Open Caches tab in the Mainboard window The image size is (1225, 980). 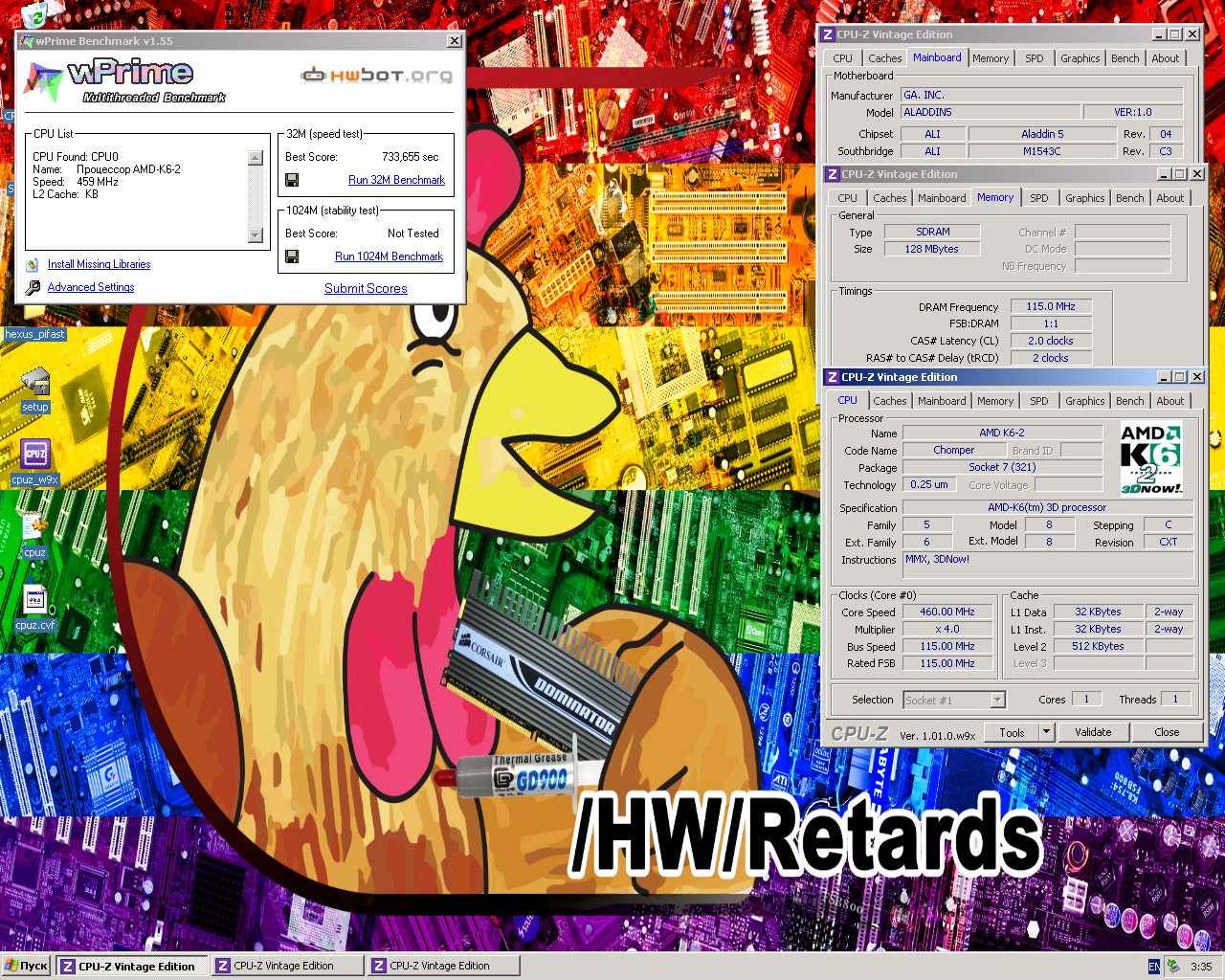tap(885, 58)
